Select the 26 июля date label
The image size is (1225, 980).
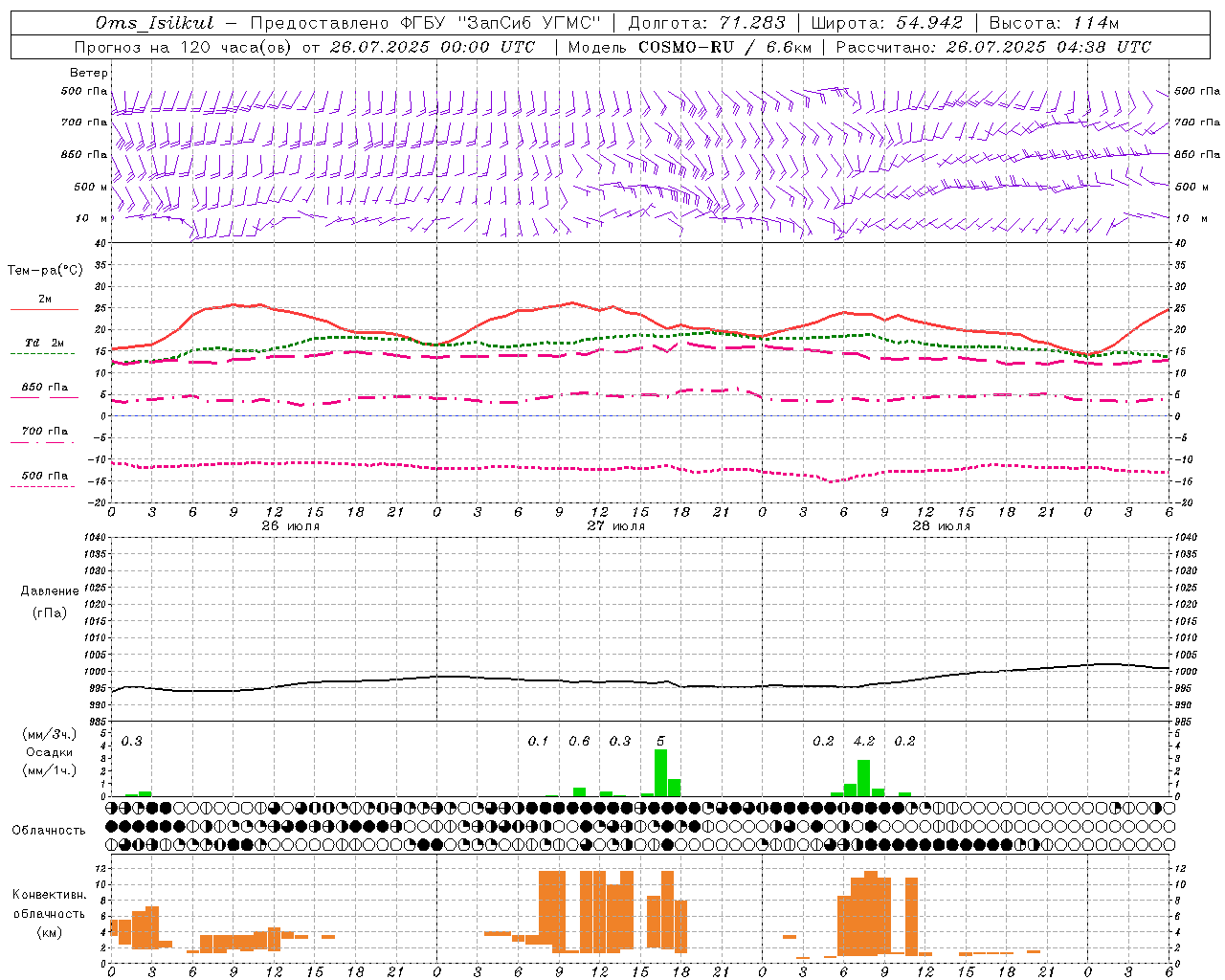point(291,525)
